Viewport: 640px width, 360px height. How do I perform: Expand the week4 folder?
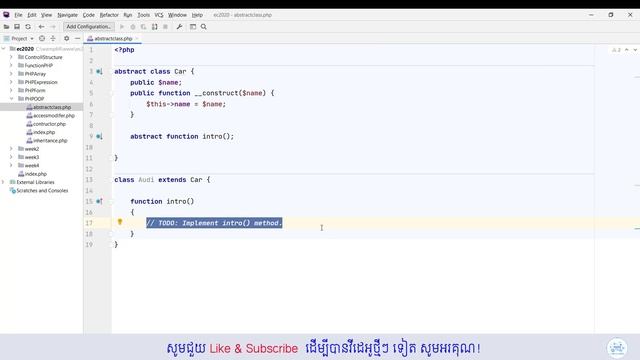11,165
